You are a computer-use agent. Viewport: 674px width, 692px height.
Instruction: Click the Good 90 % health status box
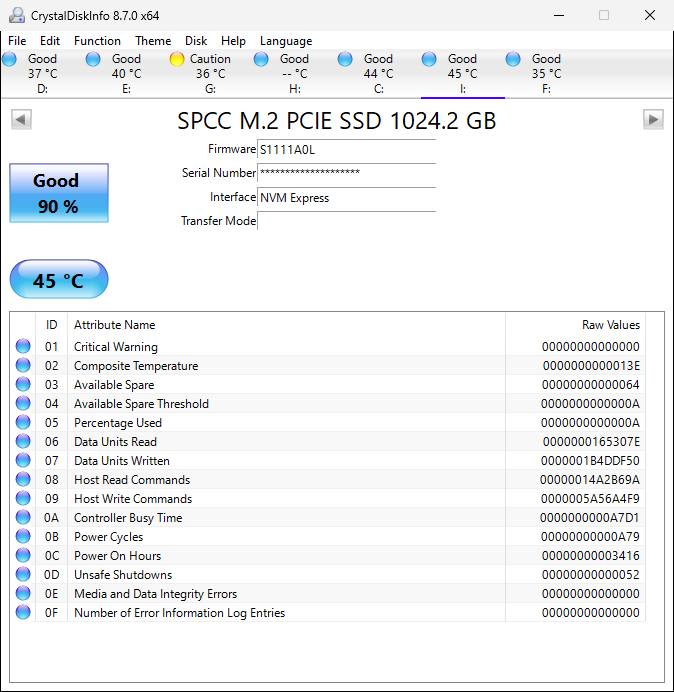tap(59, 193)
